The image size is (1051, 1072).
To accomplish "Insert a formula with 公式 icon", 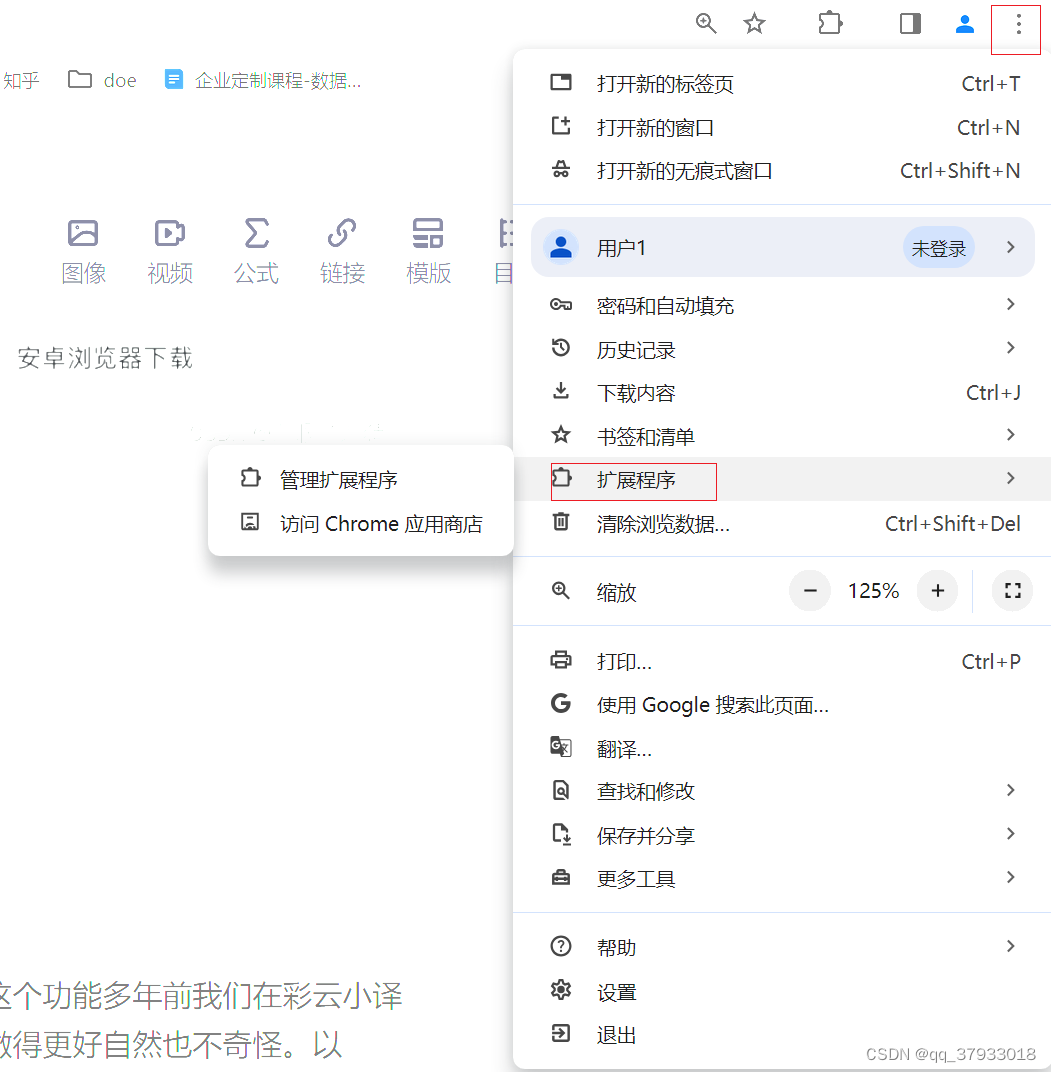I will (x=256, y=251).
